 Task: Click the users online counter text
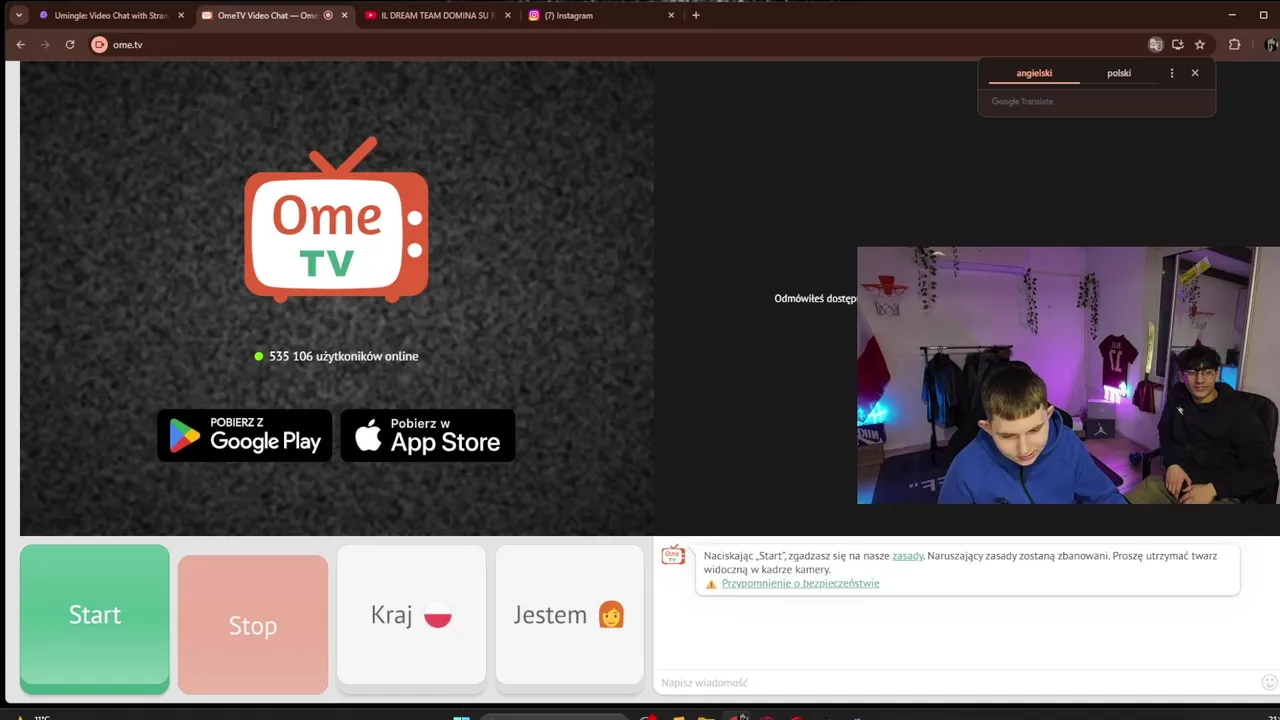pyautogui.click(x=343, y=356)
